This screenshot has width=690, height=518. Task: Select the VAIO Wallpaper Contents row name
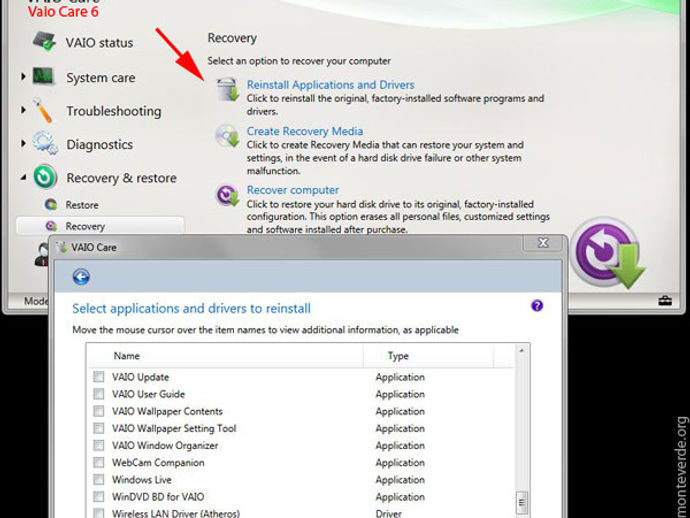(167, 411)
